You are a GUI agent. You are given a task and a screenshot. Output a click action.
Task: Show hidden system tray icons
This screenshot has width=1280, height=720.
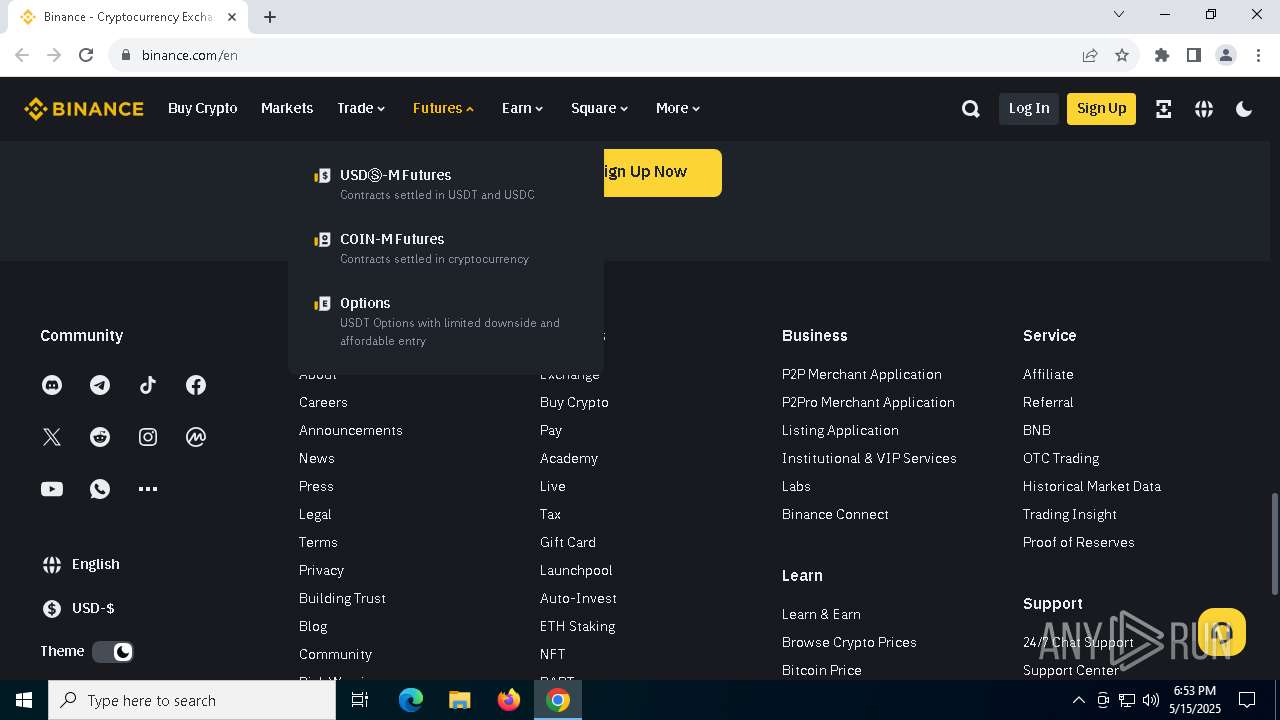click(1078, 700)
